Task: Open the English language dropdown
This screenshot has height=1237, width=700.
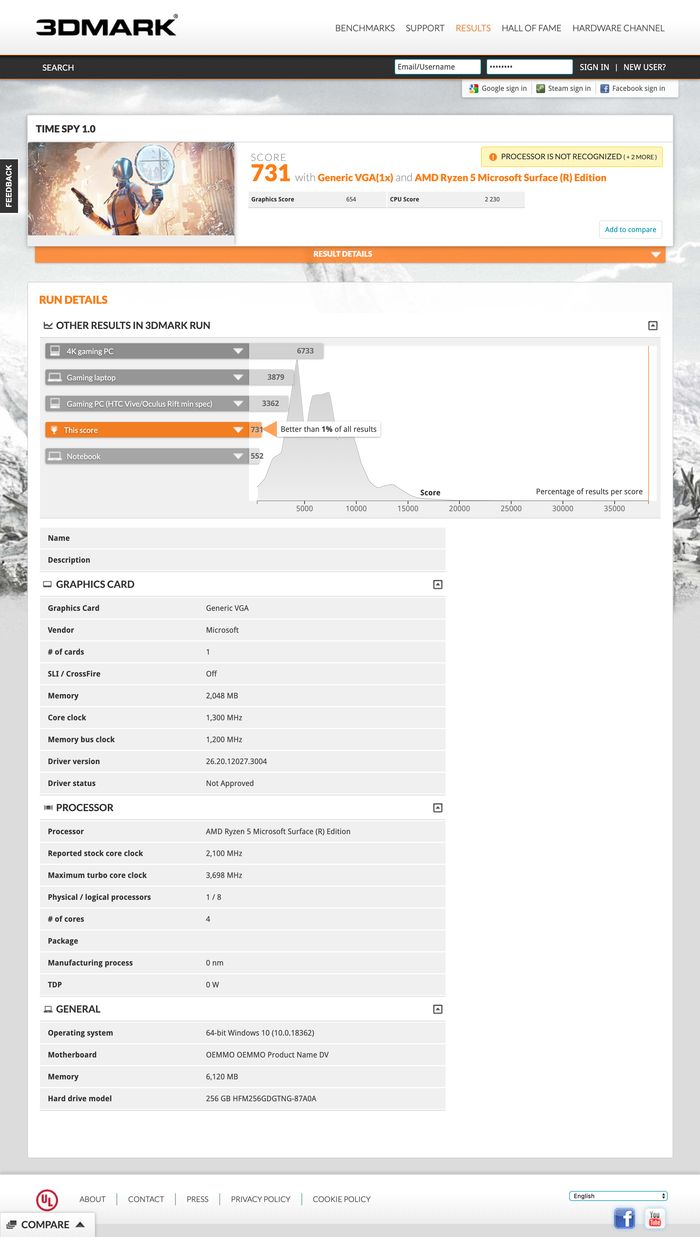Action: coord(618,1196)
